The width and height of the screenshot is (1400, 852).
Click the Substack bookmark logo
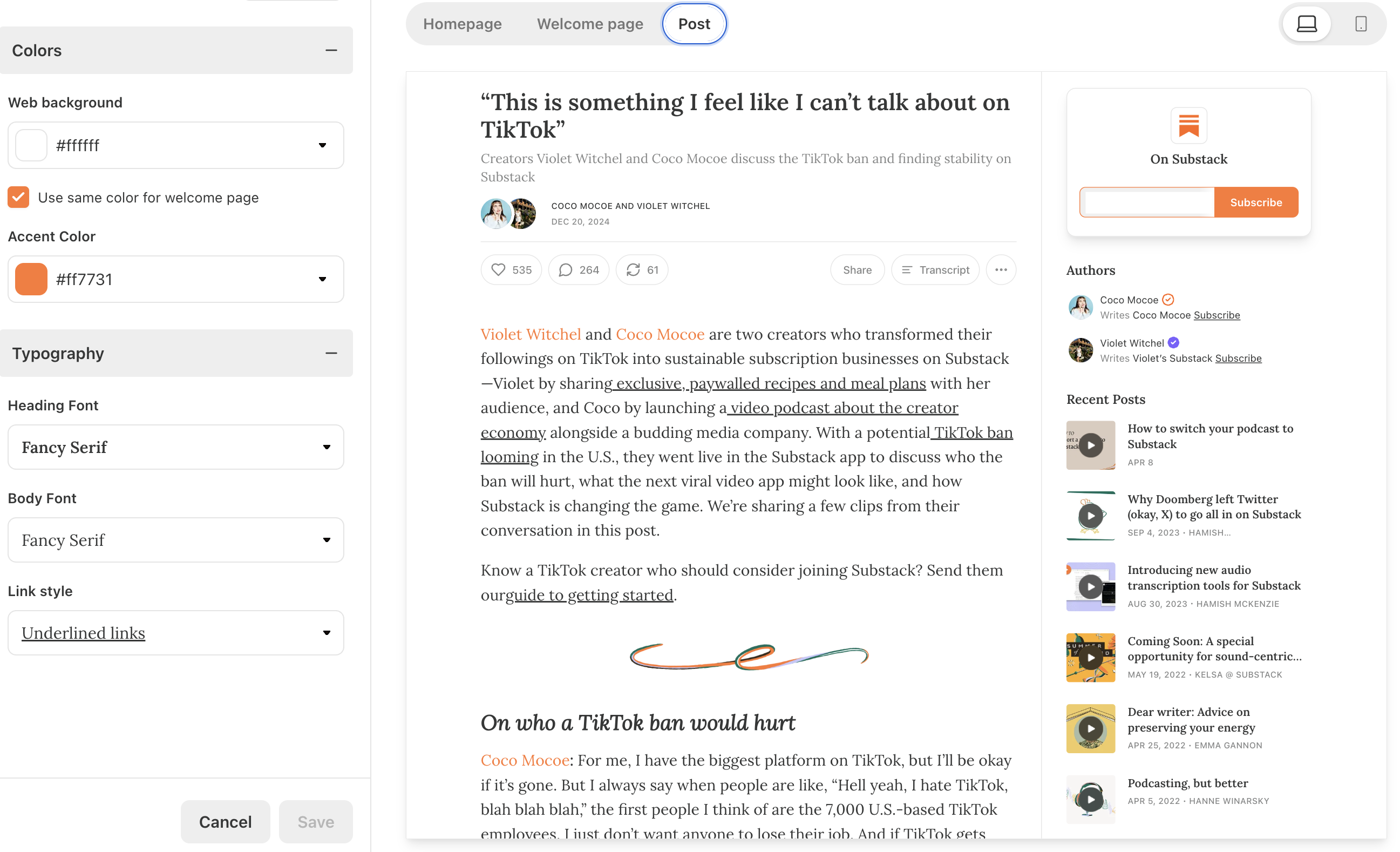click(1188, 126)
